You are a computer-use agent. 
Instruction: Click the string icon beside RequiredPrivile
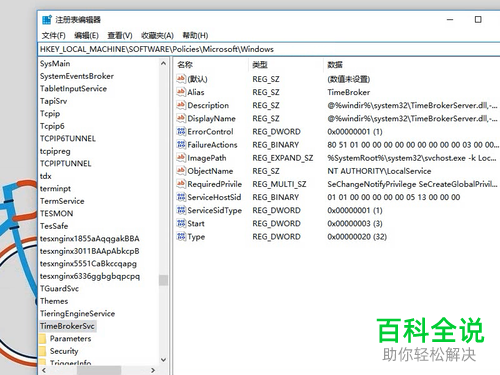(181, 184)
